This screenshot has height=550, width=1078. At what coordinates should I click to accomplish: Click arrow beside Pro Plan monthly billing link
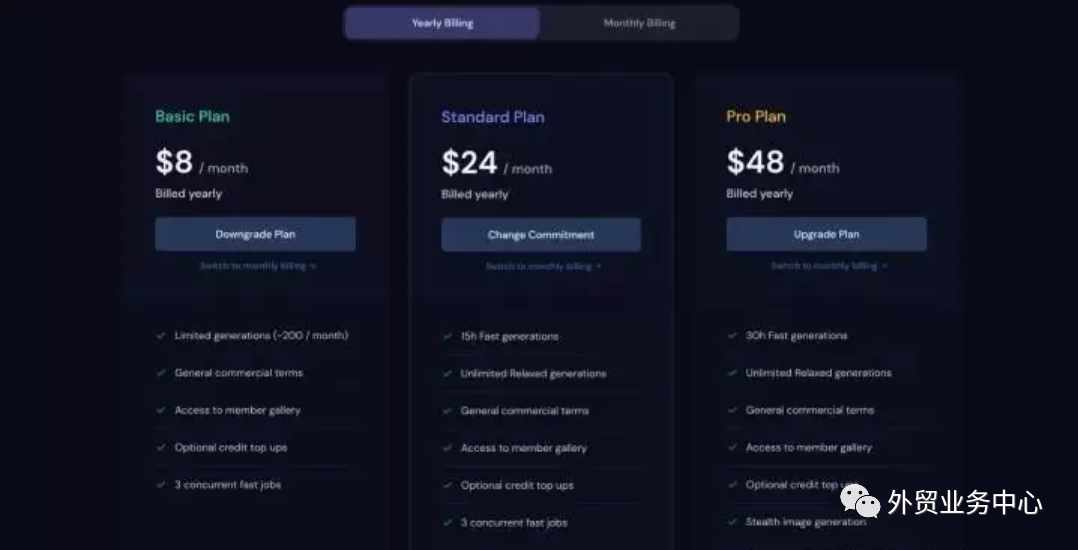884,266
